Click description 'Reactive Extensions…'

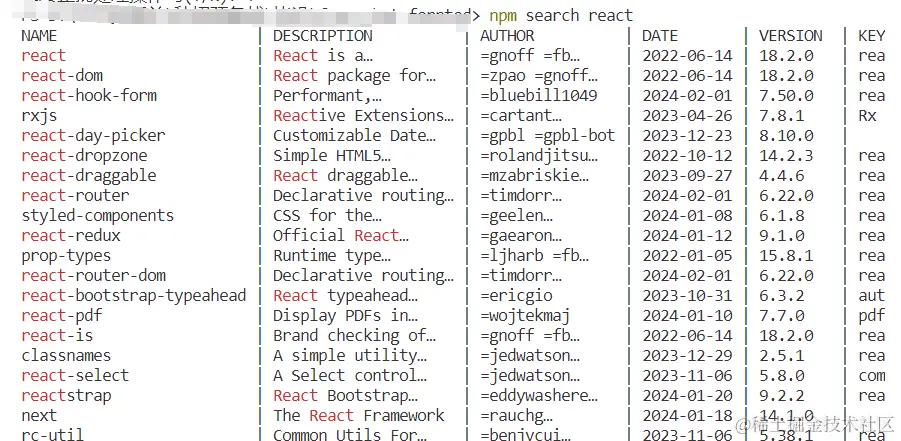click(363, 116)
